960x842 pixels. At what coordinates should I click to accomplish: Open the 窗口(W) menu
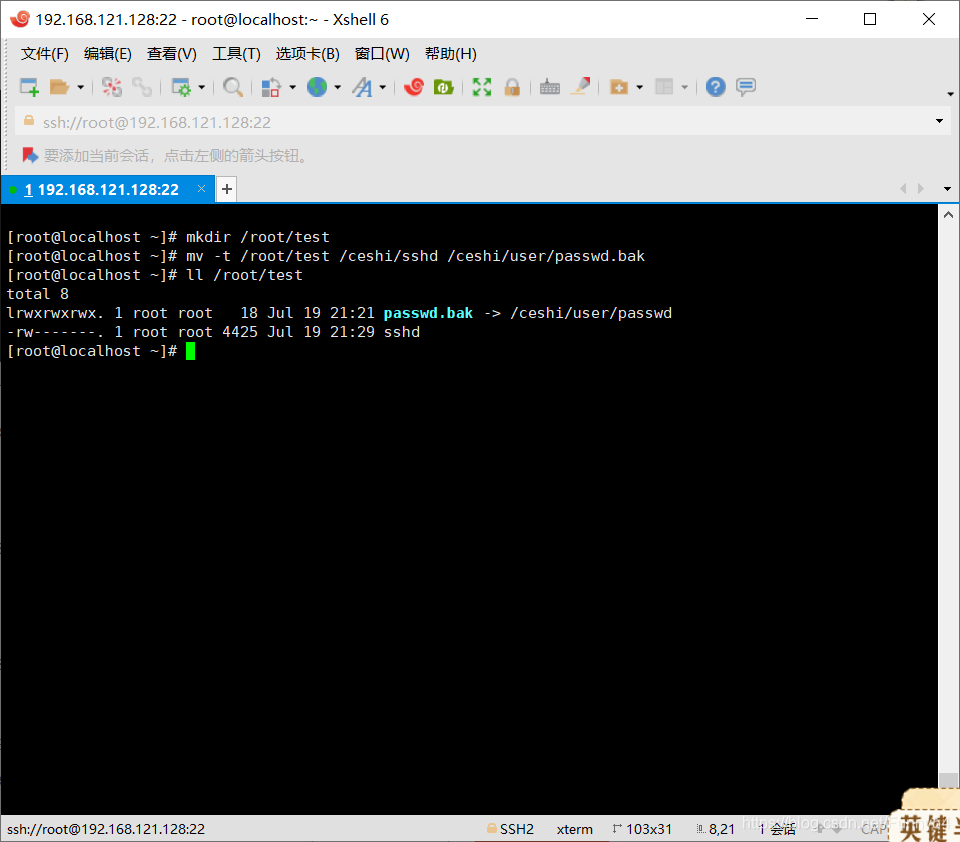tap(382, 54)
